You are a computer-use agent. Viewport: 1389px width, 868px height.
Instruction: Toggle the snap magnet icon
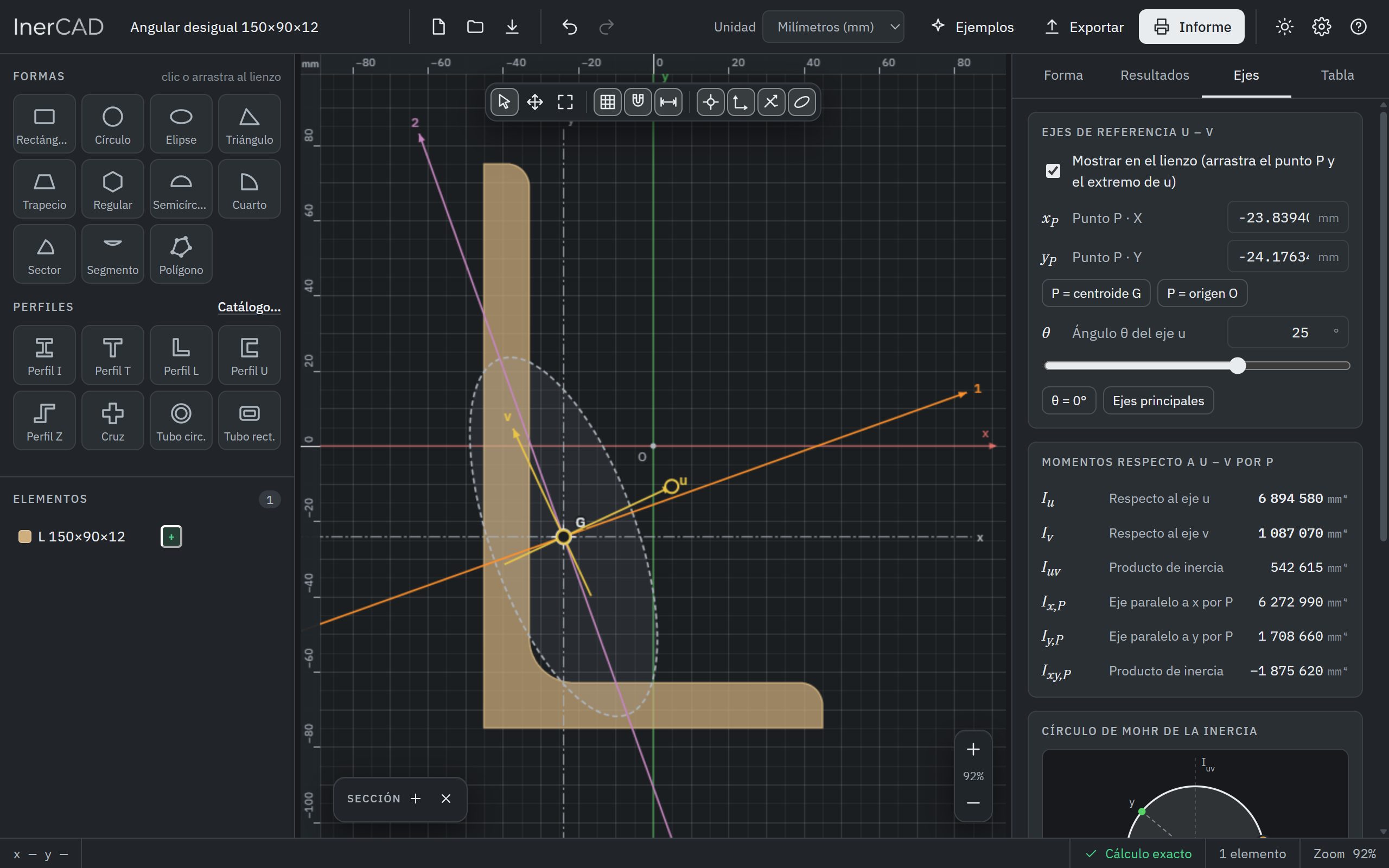[x=638, y=102]
